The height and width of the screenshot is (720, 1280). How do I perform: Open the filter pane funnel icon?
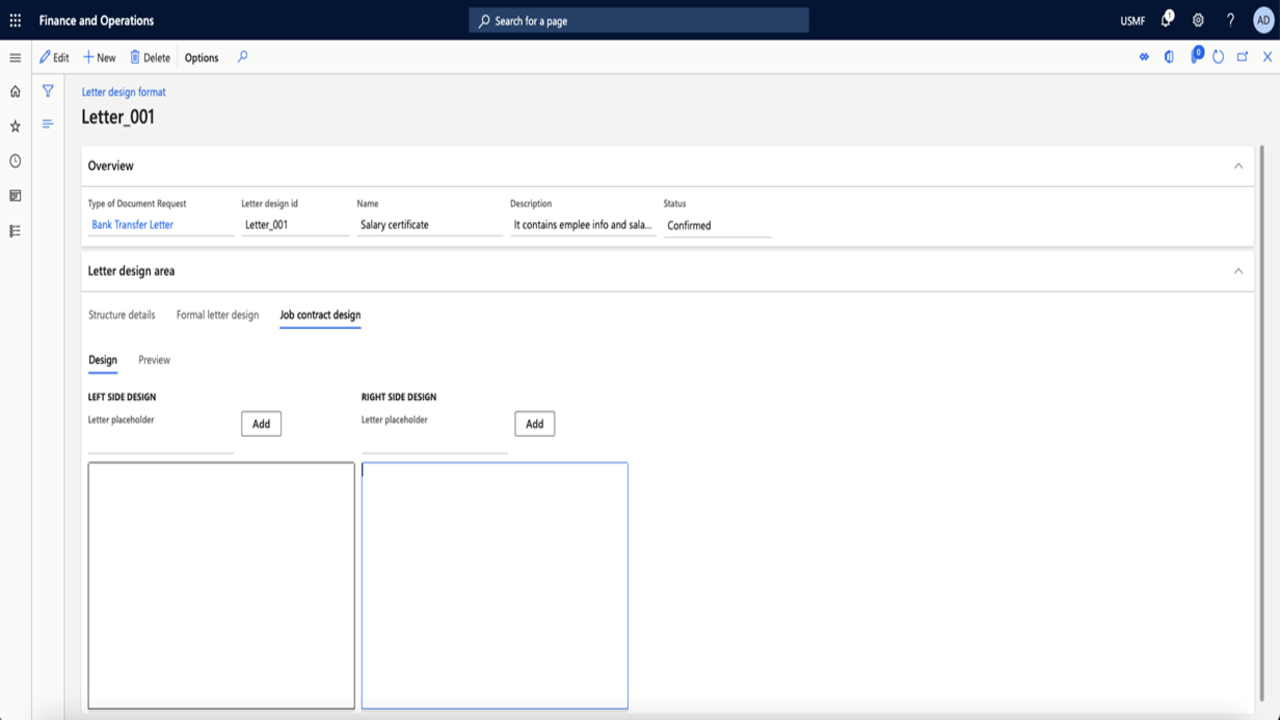coord(47,90)
